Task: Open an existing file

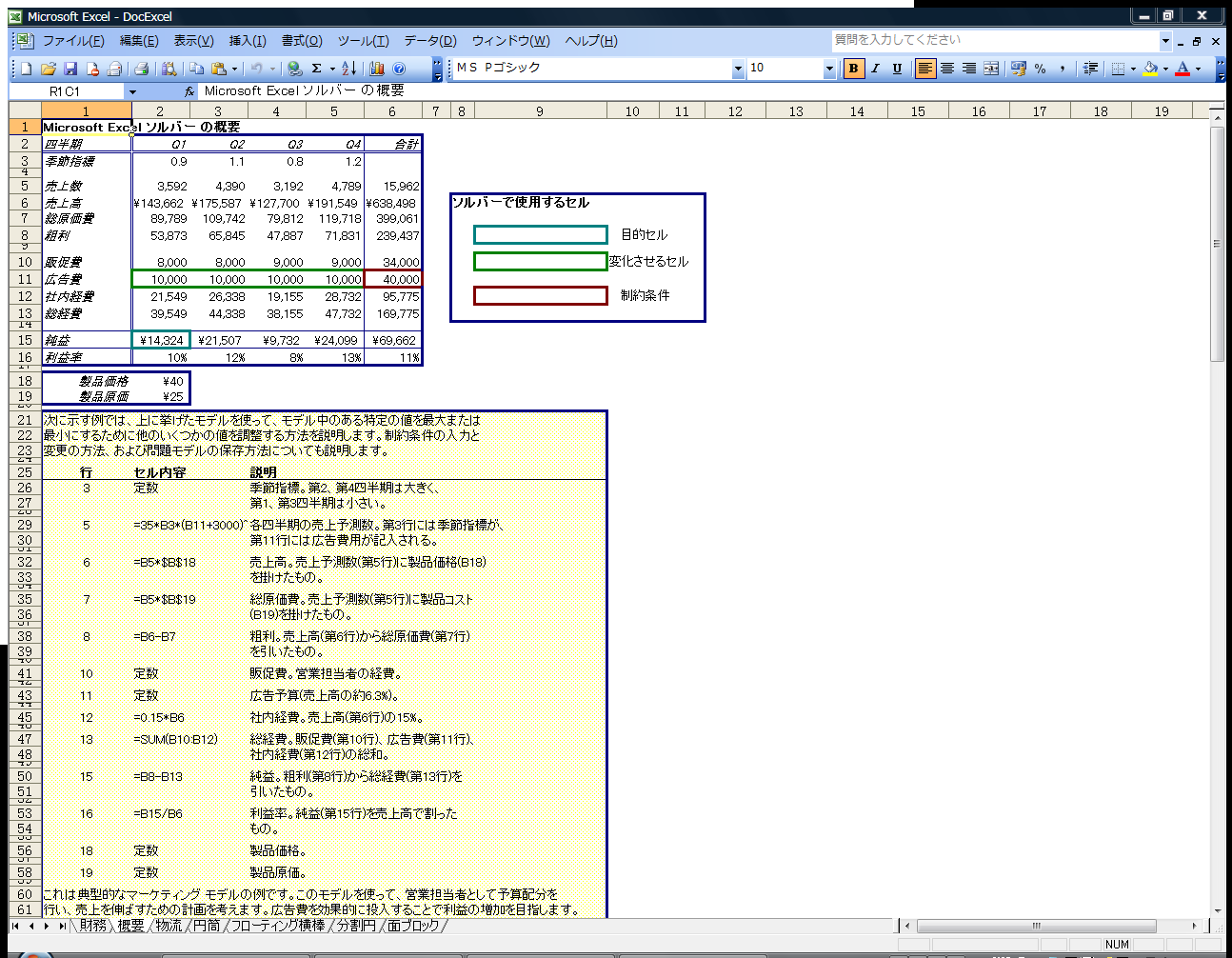Action: [x=49, y=69]
